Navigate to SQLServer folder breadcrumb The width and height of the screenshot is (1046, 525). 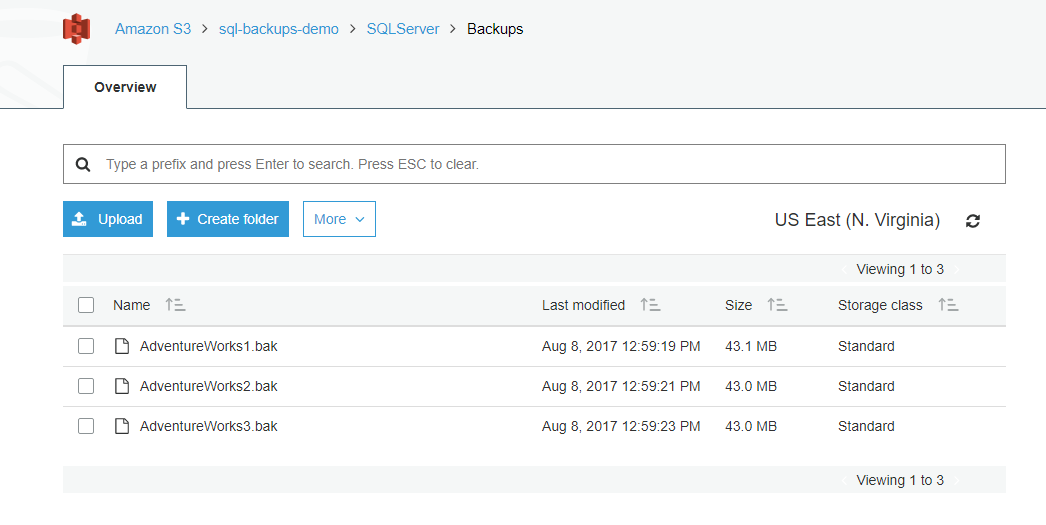tap(403, 29)
